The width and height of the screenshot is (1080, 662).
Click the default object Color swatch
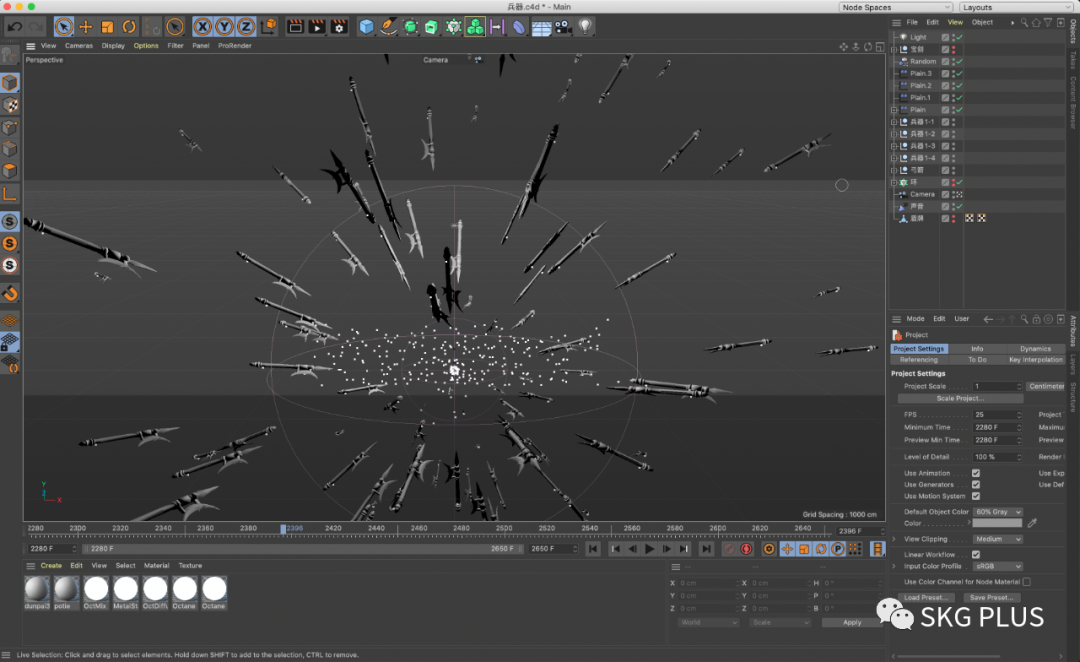coord(997,523)
